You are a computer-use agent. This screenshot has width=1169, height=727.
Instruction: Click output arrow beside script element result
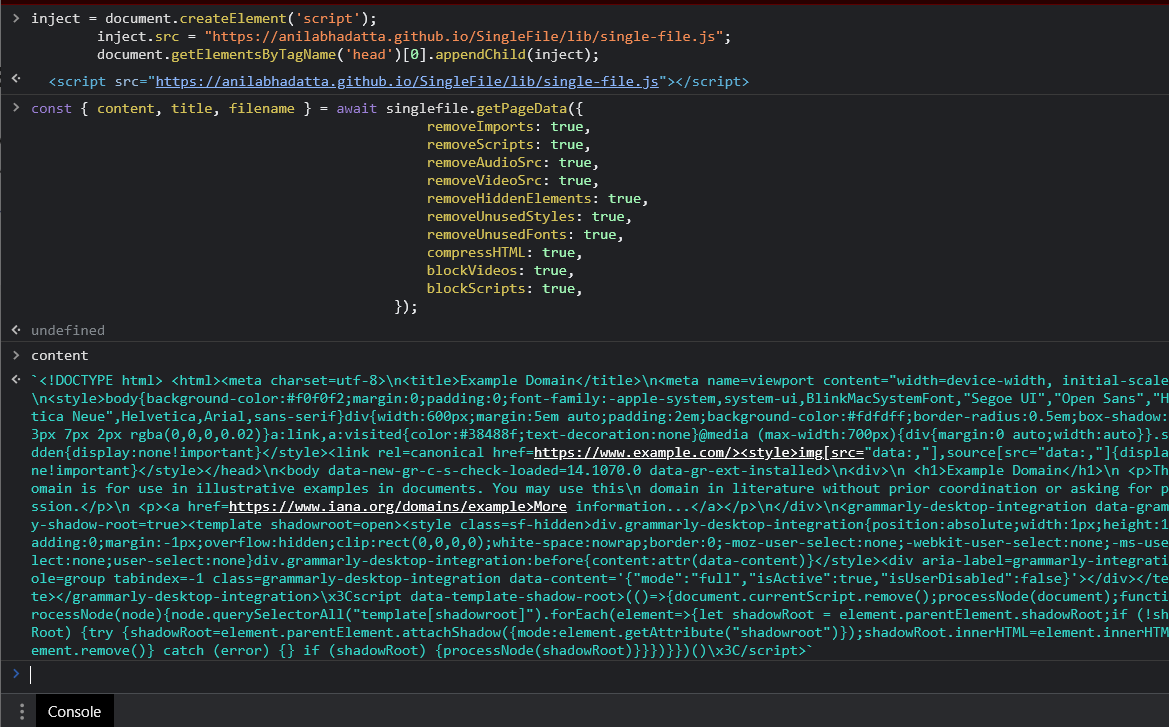pyautogui.click(x=16, y=78)
